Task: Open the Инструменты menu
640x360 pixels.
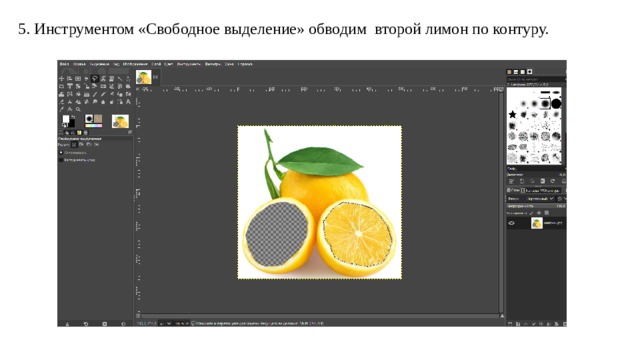Action: click(x=189, y=64)
